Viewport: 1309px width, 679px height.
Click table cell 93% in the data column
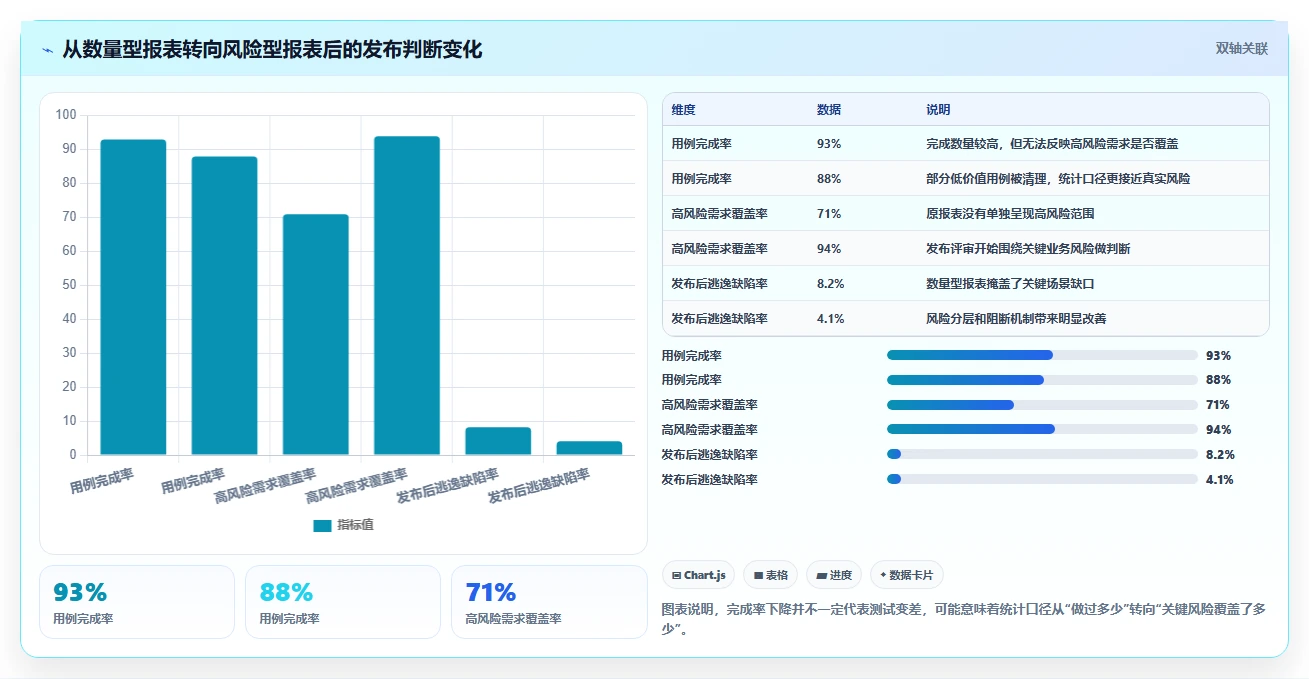[829, 144]
